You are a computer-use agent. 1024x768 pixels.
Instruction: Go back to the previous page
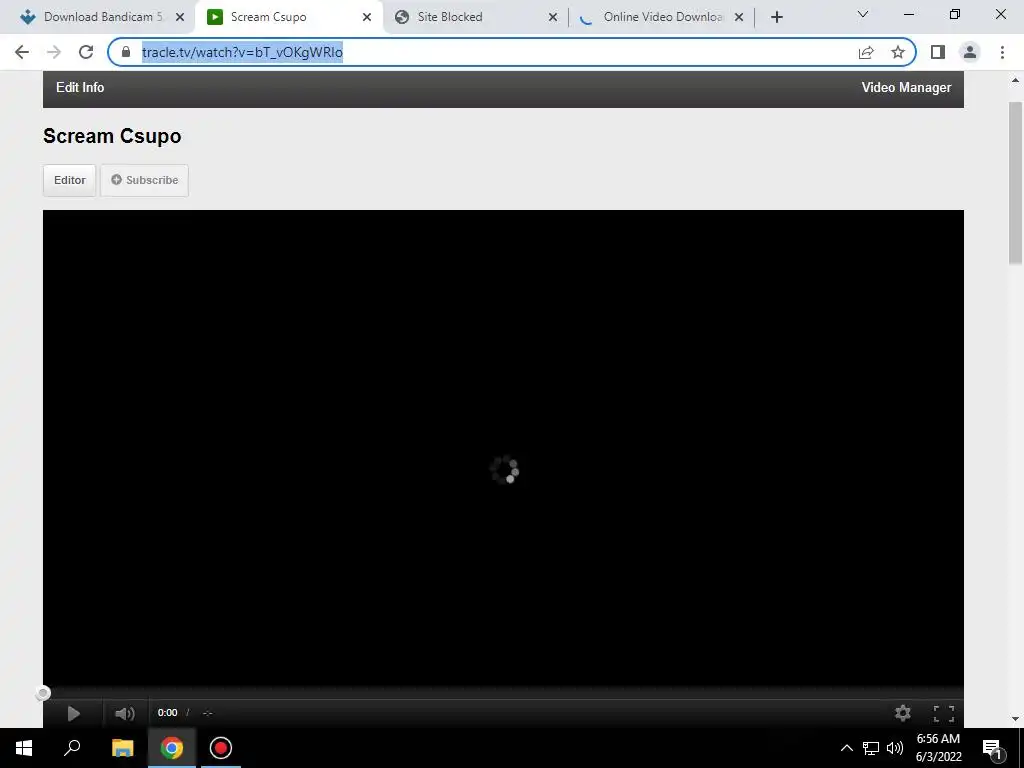point(22,52)
